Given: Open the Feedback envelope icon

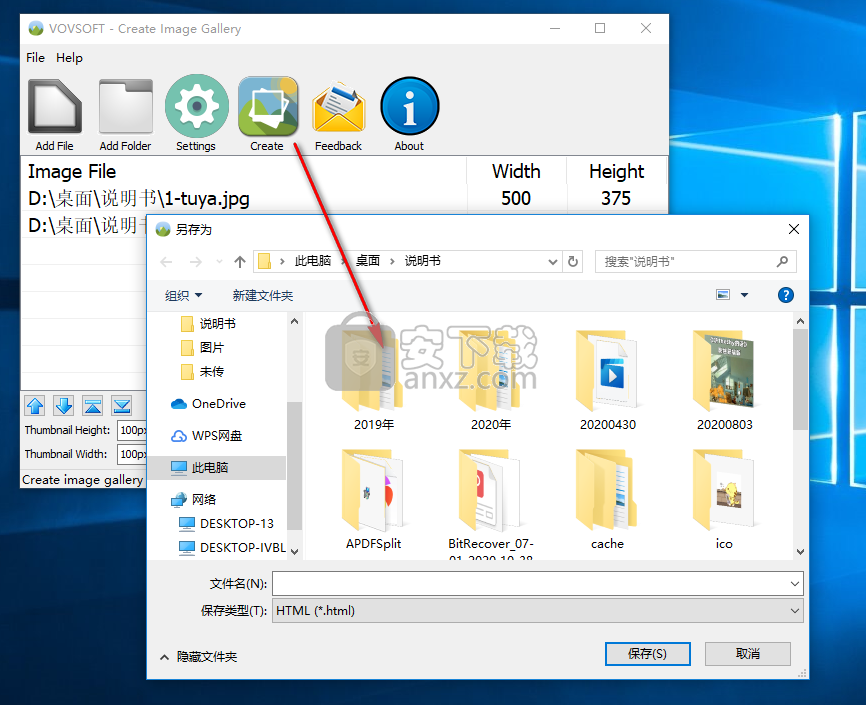Looking at the screenshot, I should click(338, 106).
